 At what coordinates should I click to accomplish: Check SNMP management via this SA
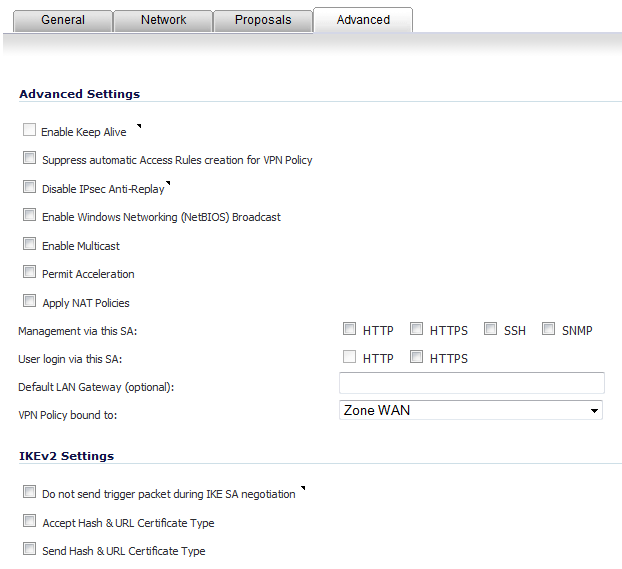tap(548, 329)
